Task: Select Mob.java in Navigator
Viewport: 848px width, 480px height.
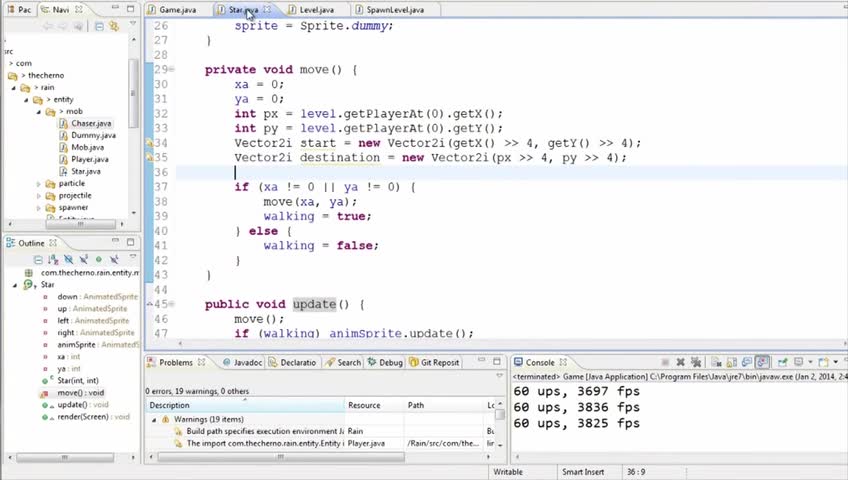Action: (x=81, y=147)
